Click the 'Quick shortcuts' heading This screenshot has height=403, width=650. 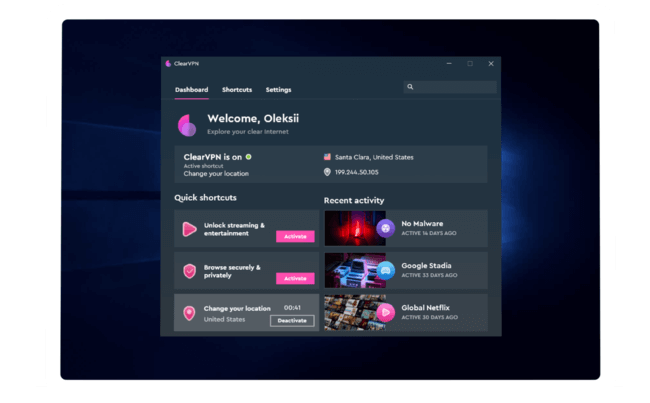point(205,198)
